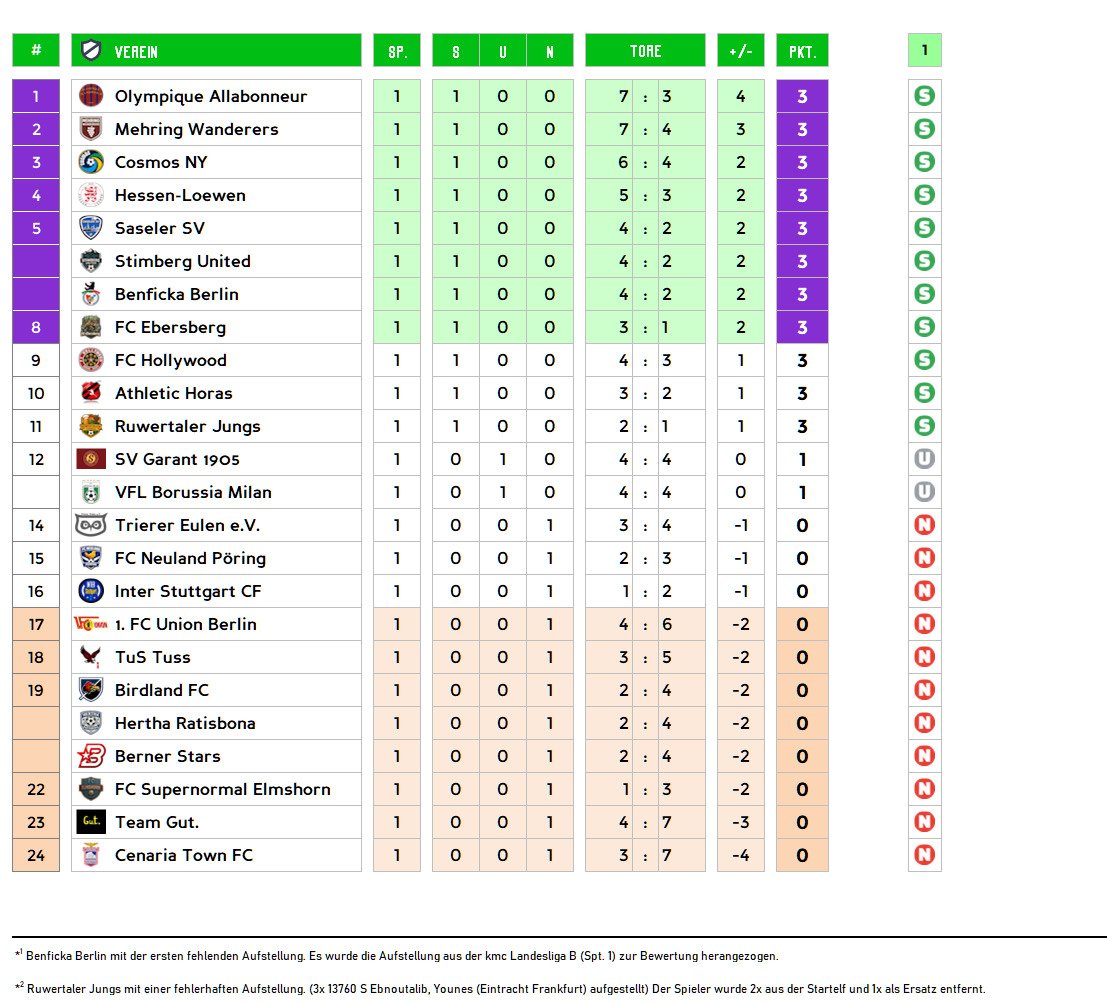The width and height of the screenshot is (1107, 1004).
Task: Click the Trierer Eulen owl logo
Action: click(x=91, y=525)
